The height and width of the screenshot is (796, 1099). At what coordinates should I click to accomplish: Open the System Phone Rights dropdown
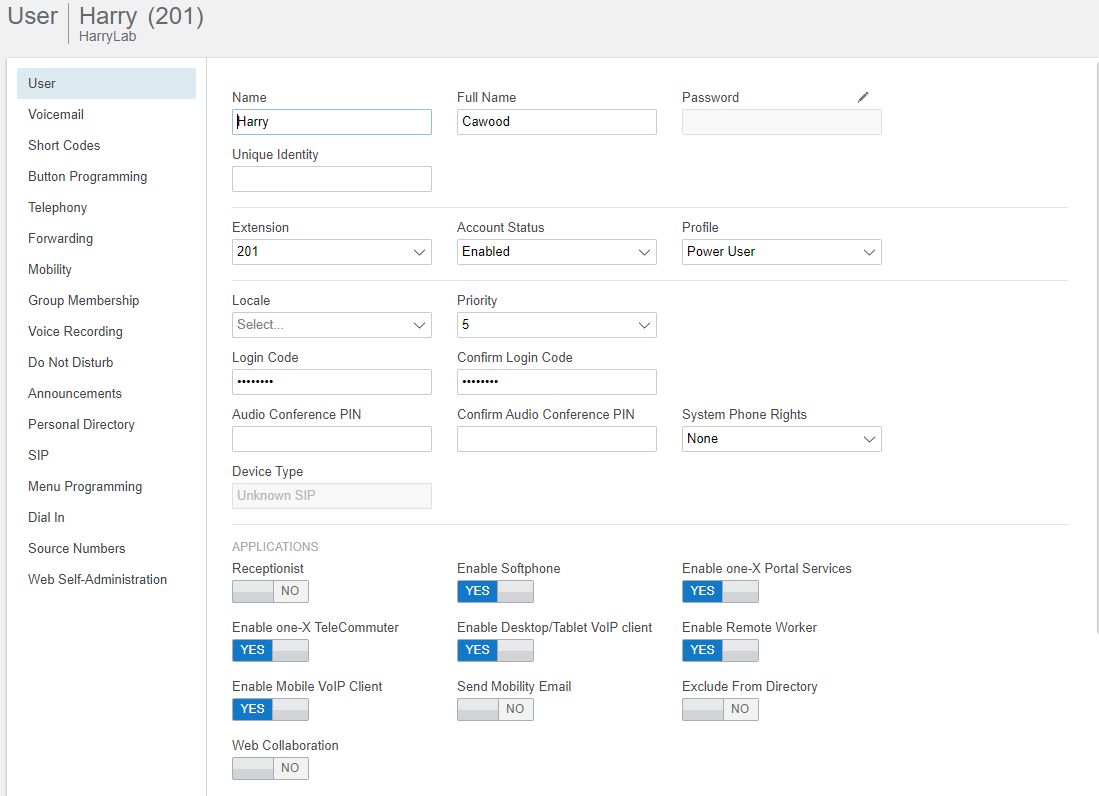pos(781,439)
